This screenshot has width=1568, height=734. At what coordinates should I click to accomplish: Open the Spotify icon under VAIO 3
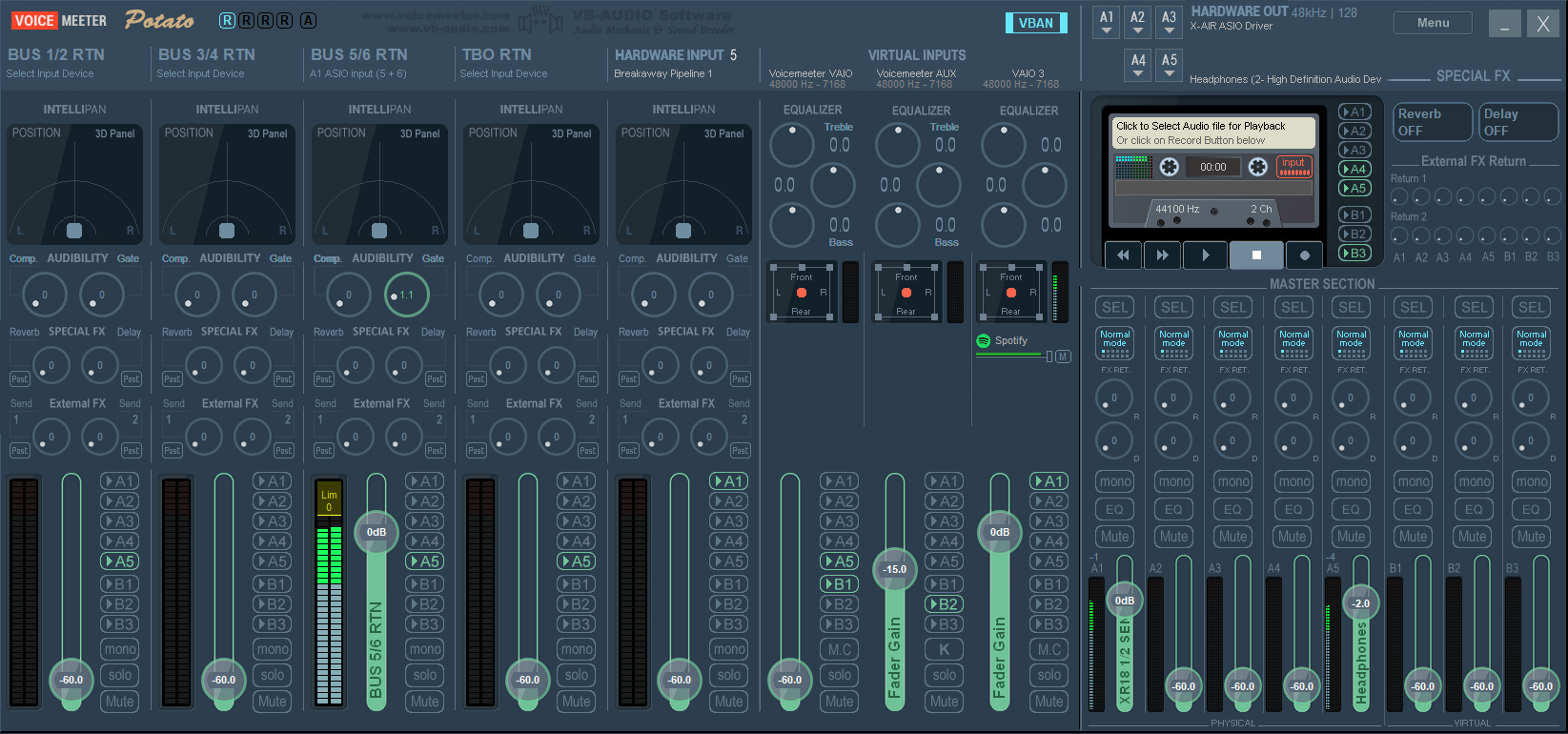click(x=984, y=340)
